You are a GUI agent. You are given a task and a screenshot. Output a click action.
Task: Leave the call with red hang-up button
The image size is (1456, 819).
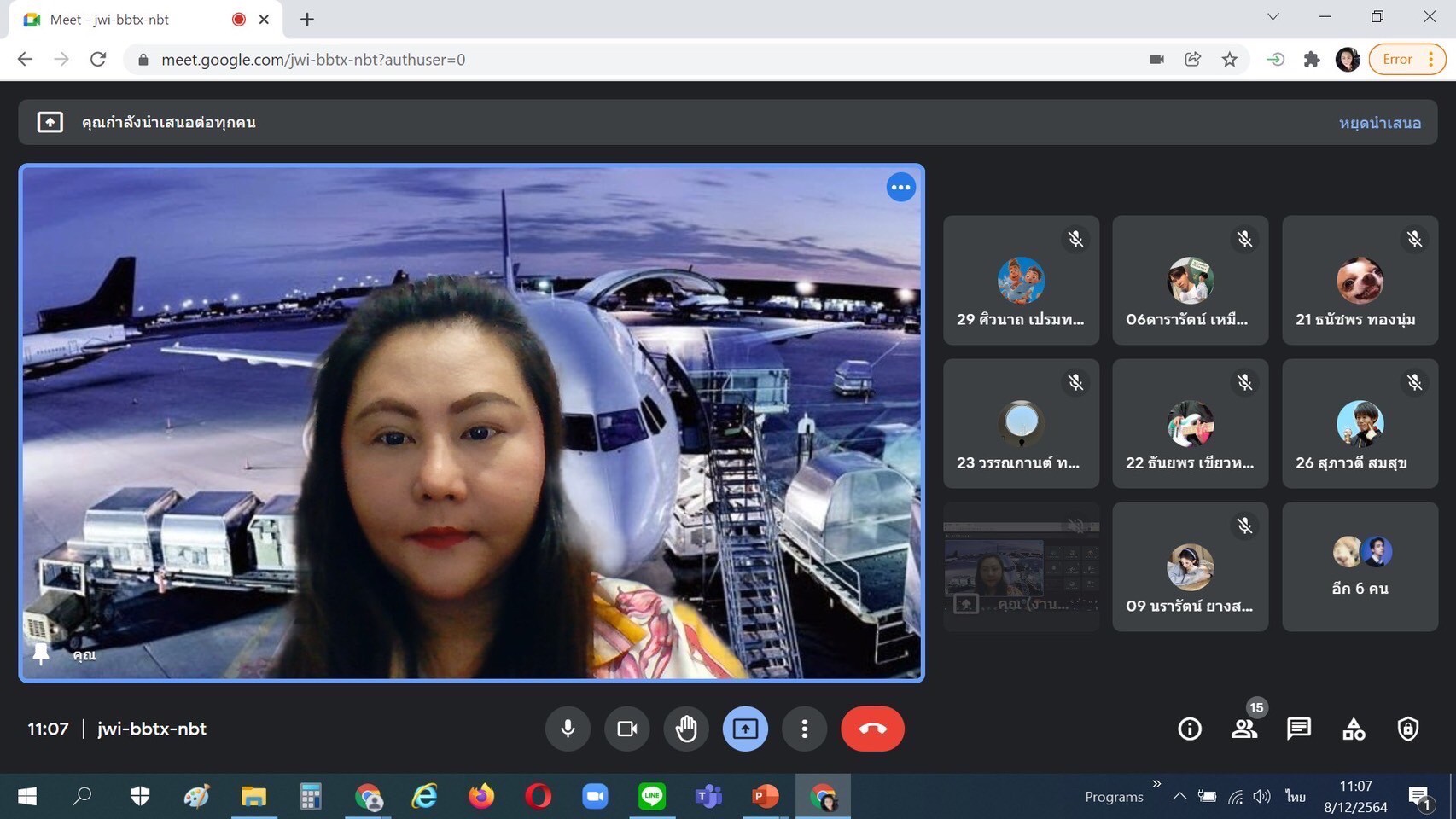coord(872,729)
